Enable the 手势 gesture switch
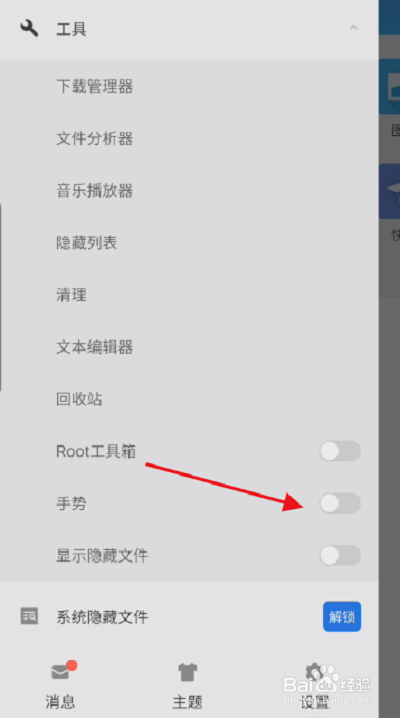Image resolution: width=400 pixels, height=718 pixels. coord(340,503)
